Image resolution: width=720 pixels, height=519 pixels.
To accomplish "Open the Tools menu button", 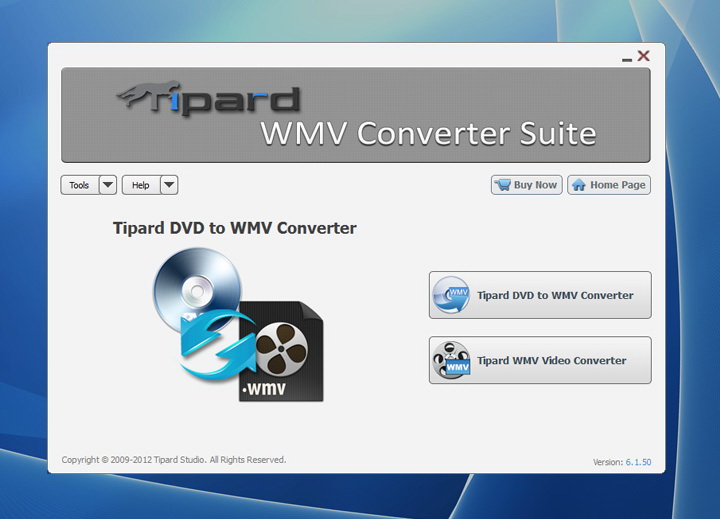I will pos(79,185).
